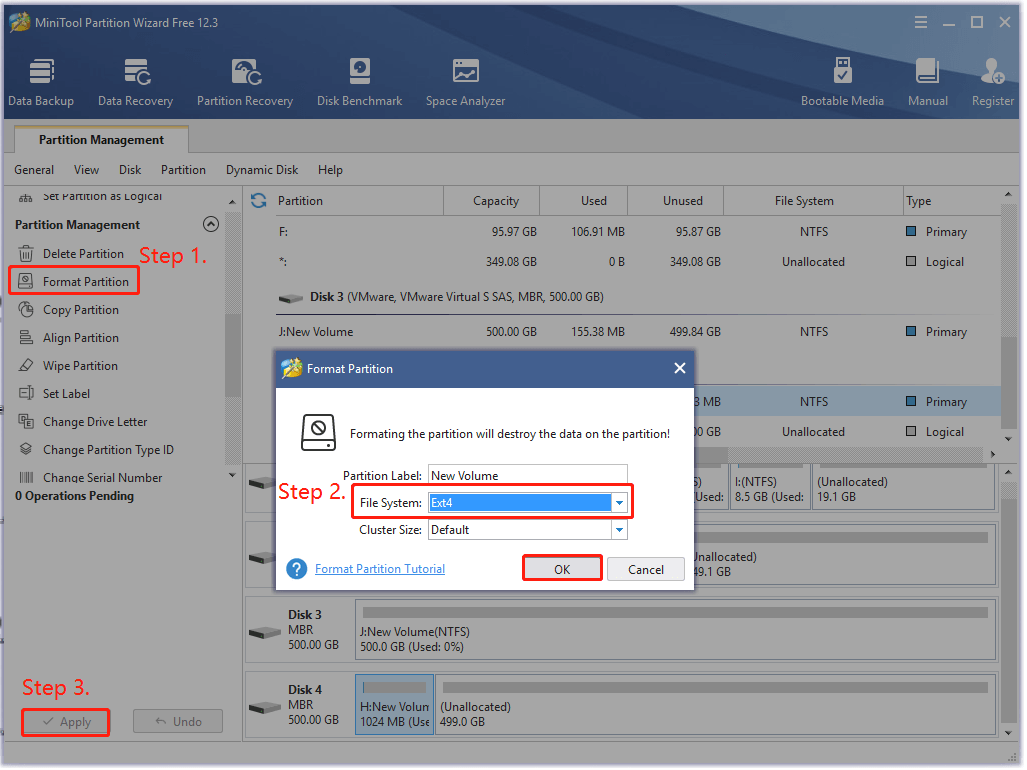Apply pending operations
The width and height of the screenshot is (1027, 770).
65,723
